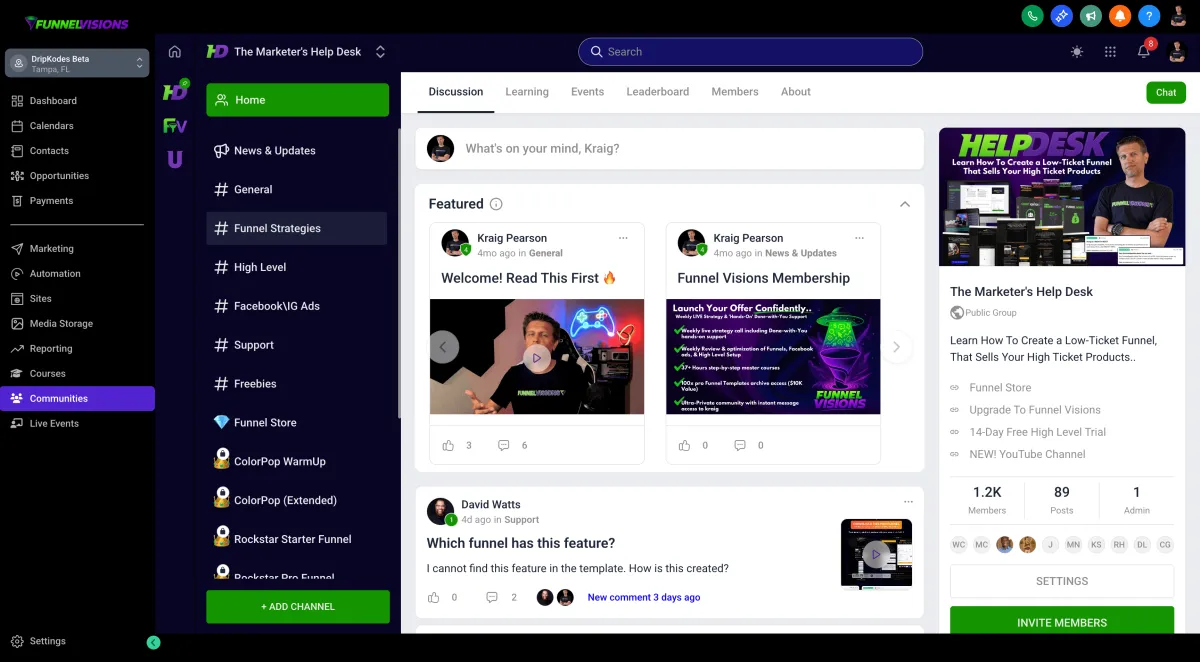1200x662 pixels.
Task: Like the Which funnel has this feature post
Action: coord(434,597)
